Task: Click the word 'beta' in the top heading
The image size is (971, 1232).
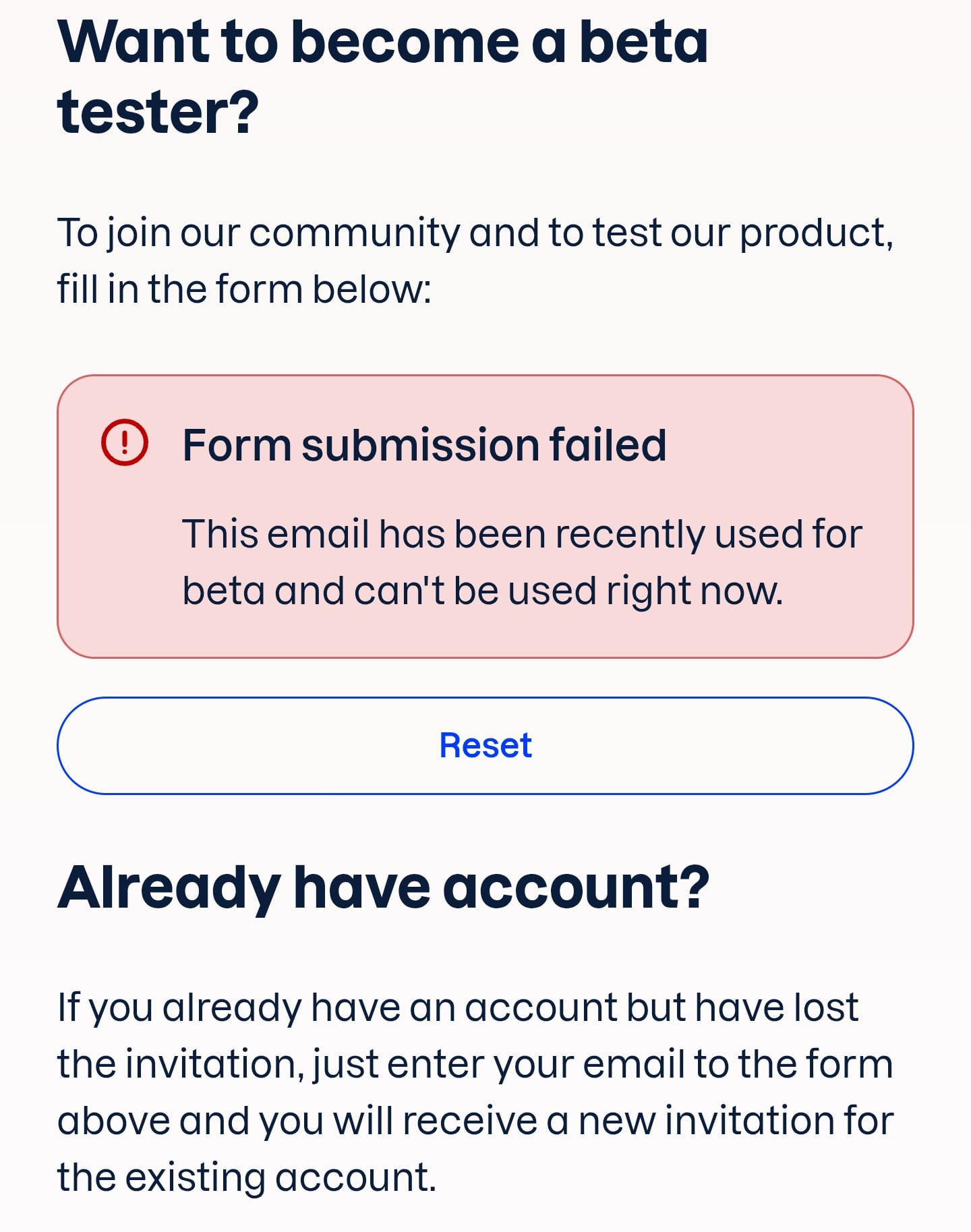Action: [x=643, y=42]
